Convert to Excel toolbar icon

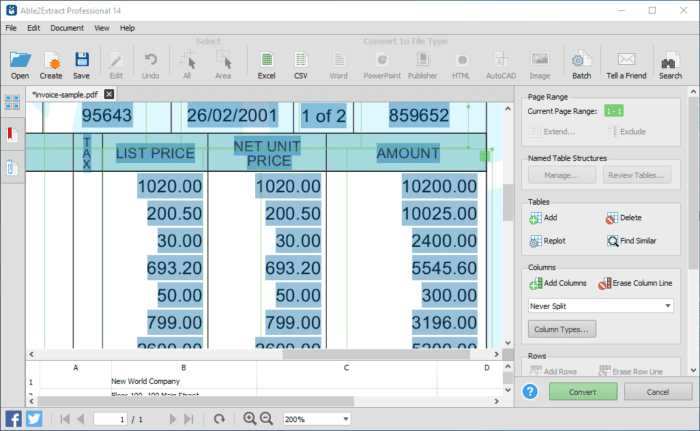click(x=267, y=65)
